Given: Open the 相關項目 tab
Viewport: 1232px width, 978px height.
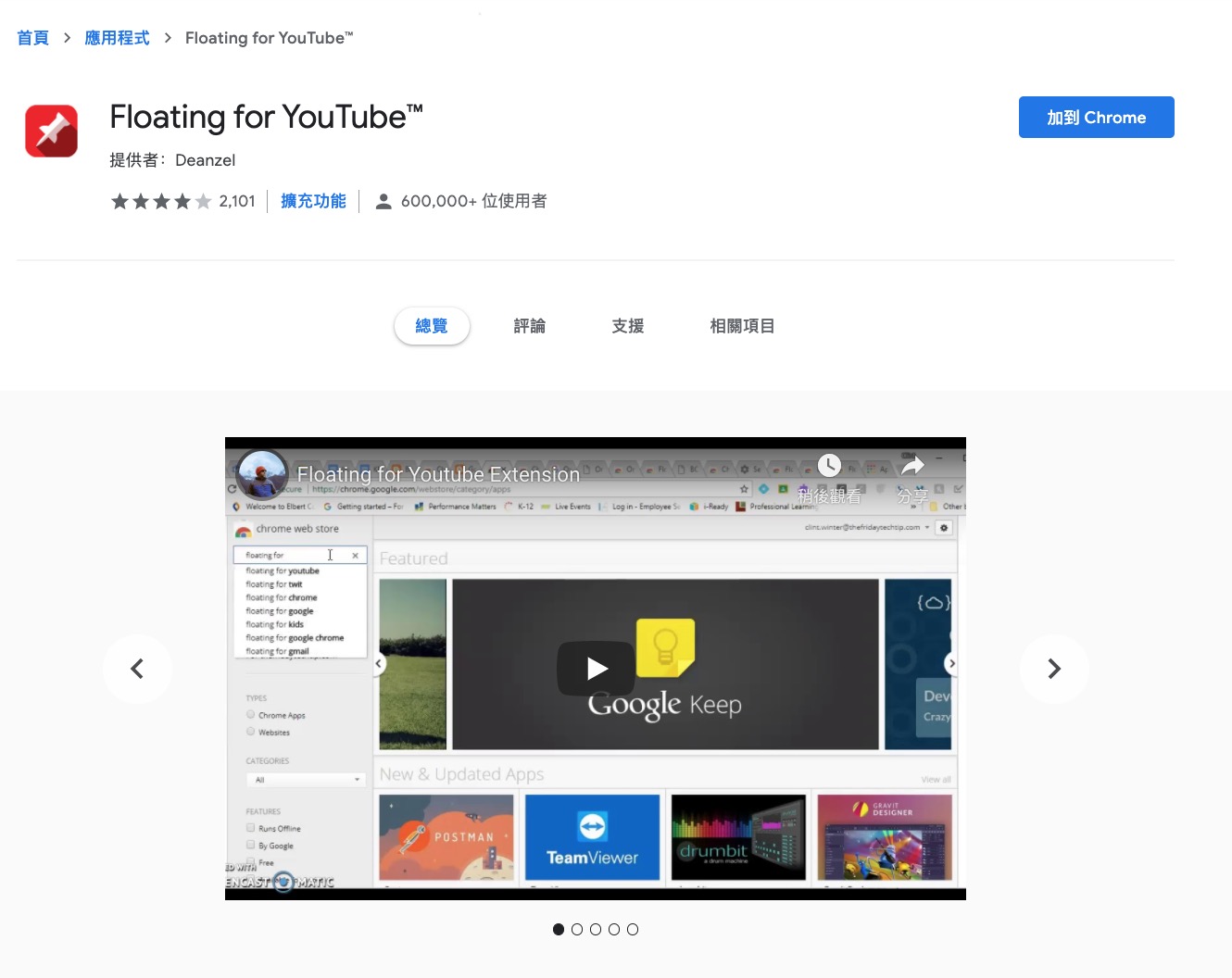Looking at the screenshot, I should click(x=742, y=326).
